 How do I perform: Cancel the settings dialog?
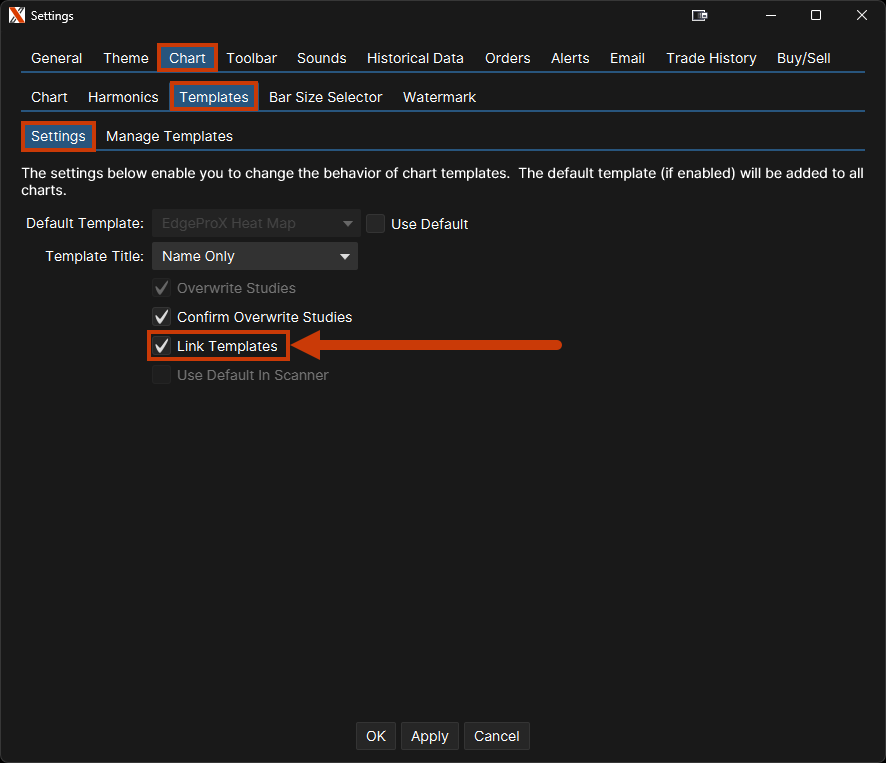click(496, 736)
